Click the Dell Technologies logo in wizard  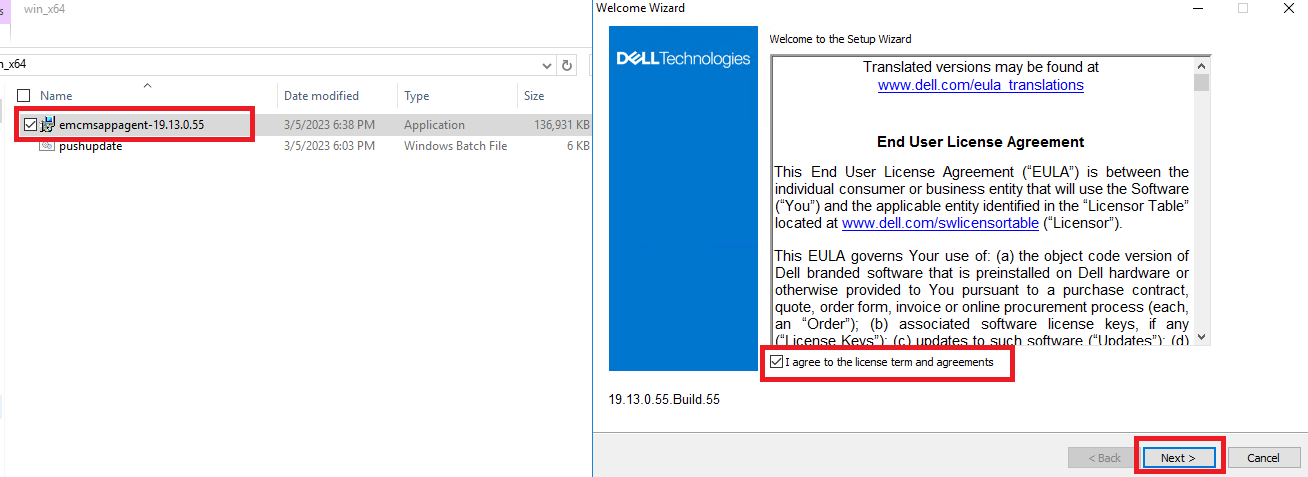pyautogui.click(x=683, y=59)
